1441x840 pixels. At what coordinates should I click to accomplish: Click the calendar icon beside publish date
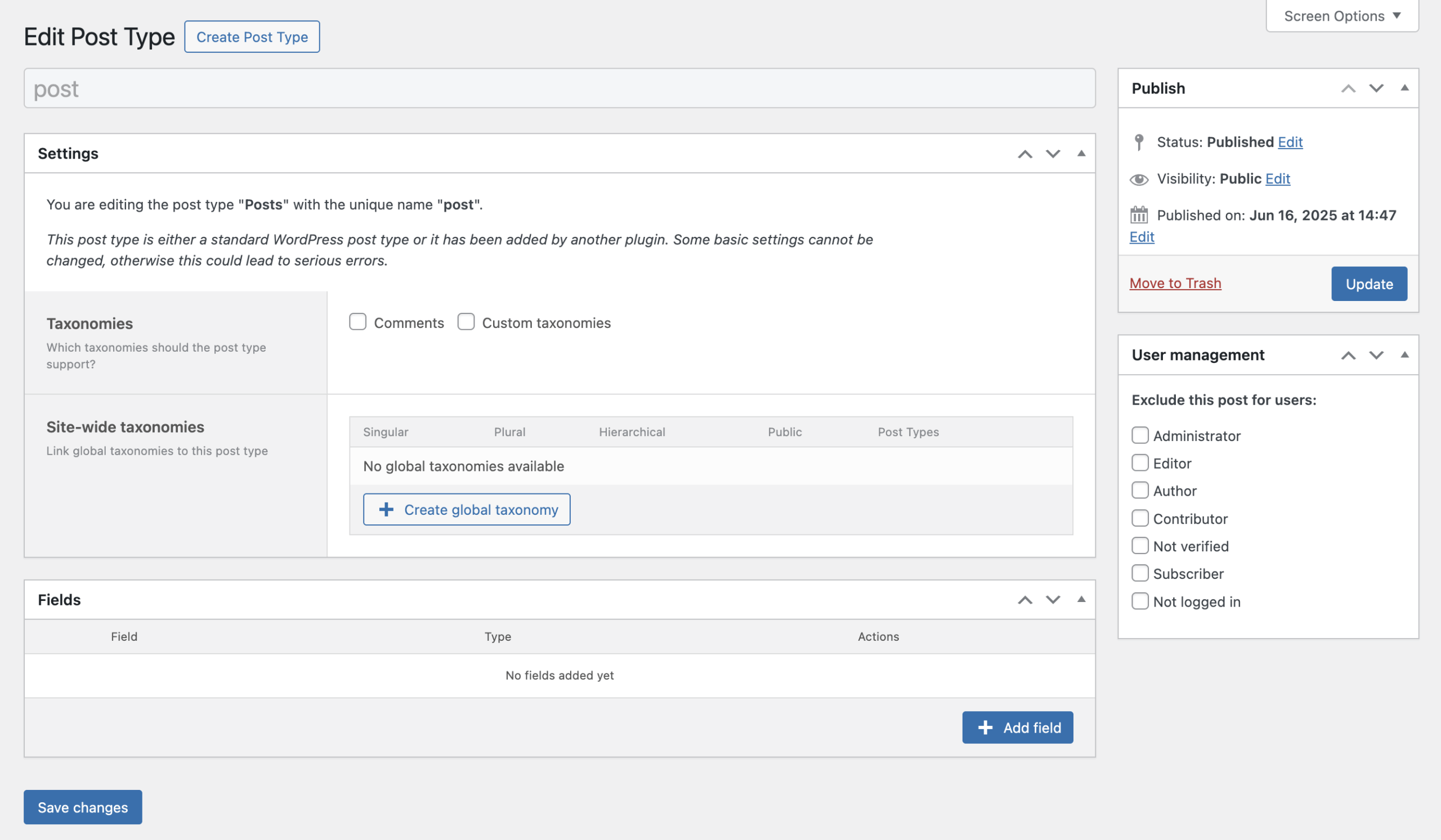pyautogui.click(x=1139, y=215)
